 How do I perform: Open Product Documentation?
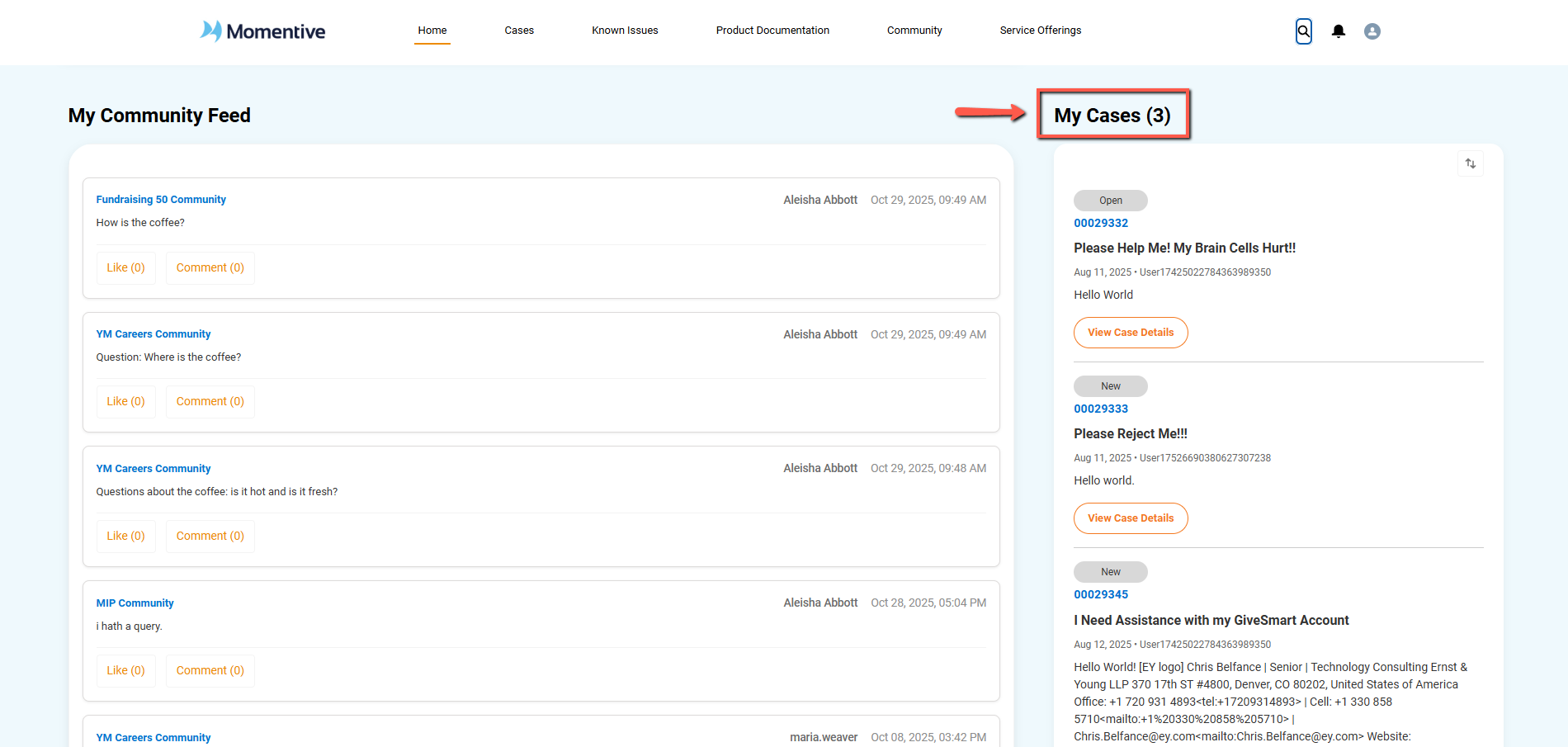point(772,30)
